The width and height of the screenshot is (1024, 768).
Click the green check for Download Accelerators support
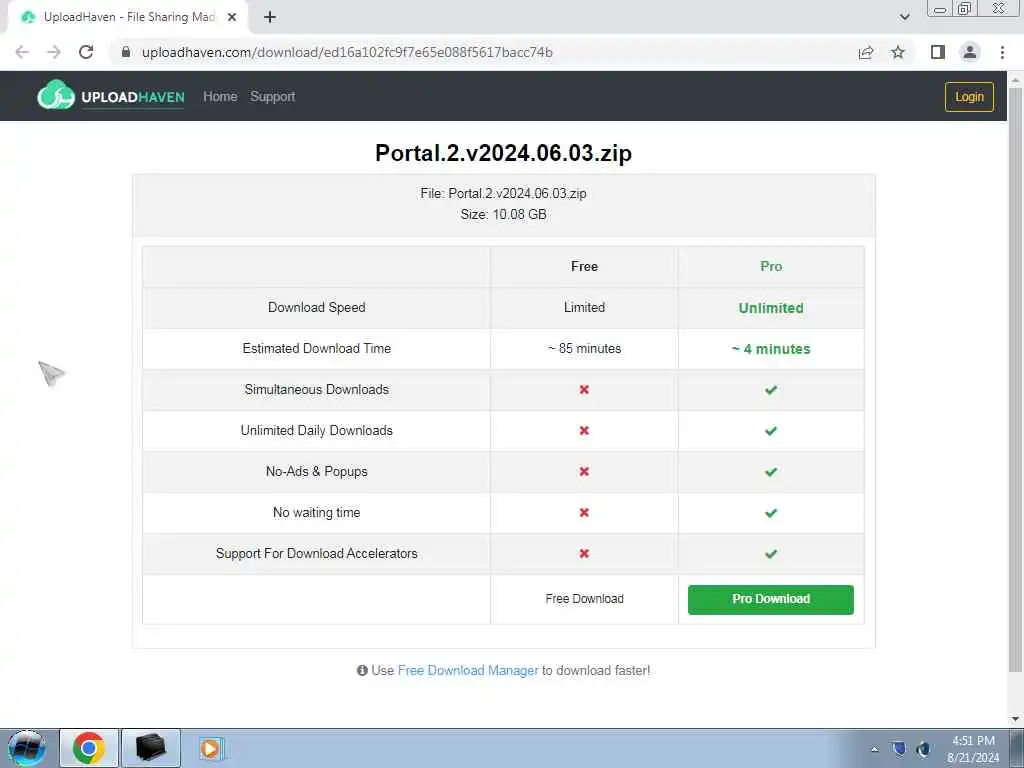click(771, 554)
